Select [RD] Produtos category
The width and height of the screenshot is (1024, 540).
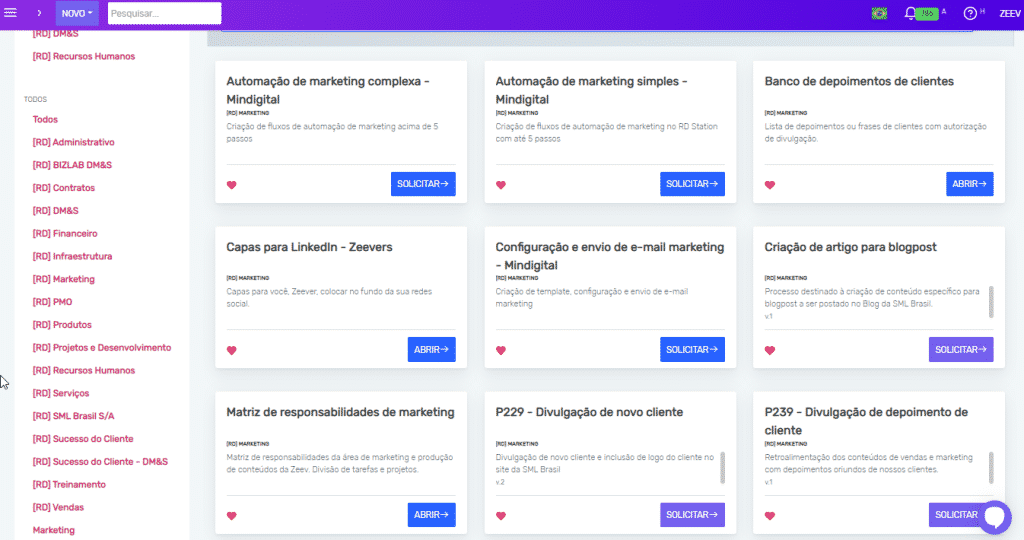pyautogui.click(x=62, y=325)
